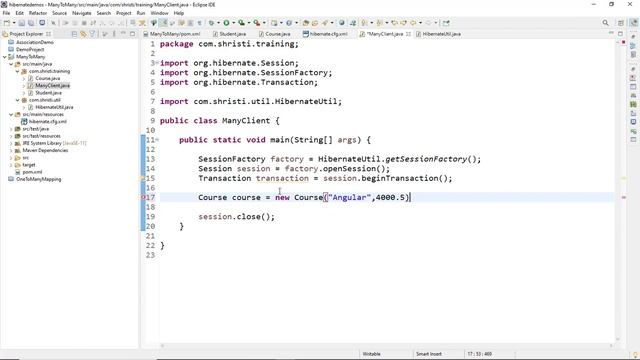Click the Pin Editor icon
Viewport: 640px width, 360px height.
pos(446,23)
